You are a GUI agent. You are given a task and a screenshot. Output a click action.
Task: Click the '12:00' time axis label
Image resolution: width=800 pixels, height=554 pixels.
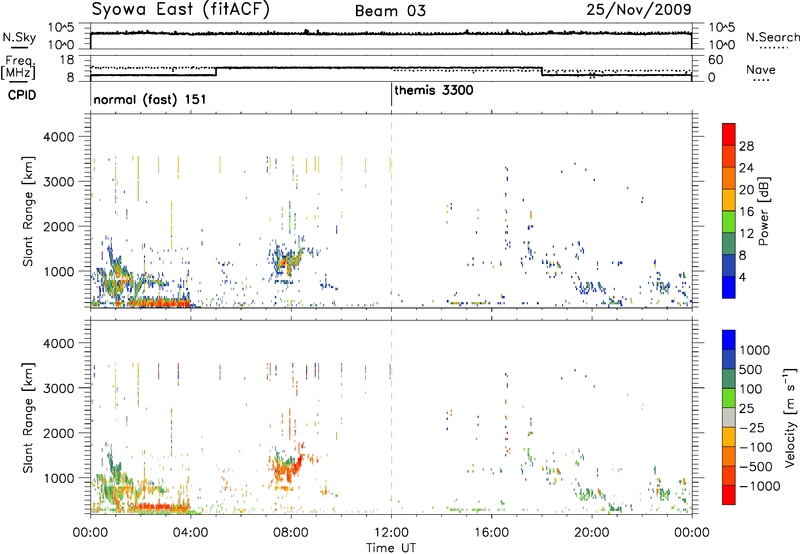tap(391, 532)
